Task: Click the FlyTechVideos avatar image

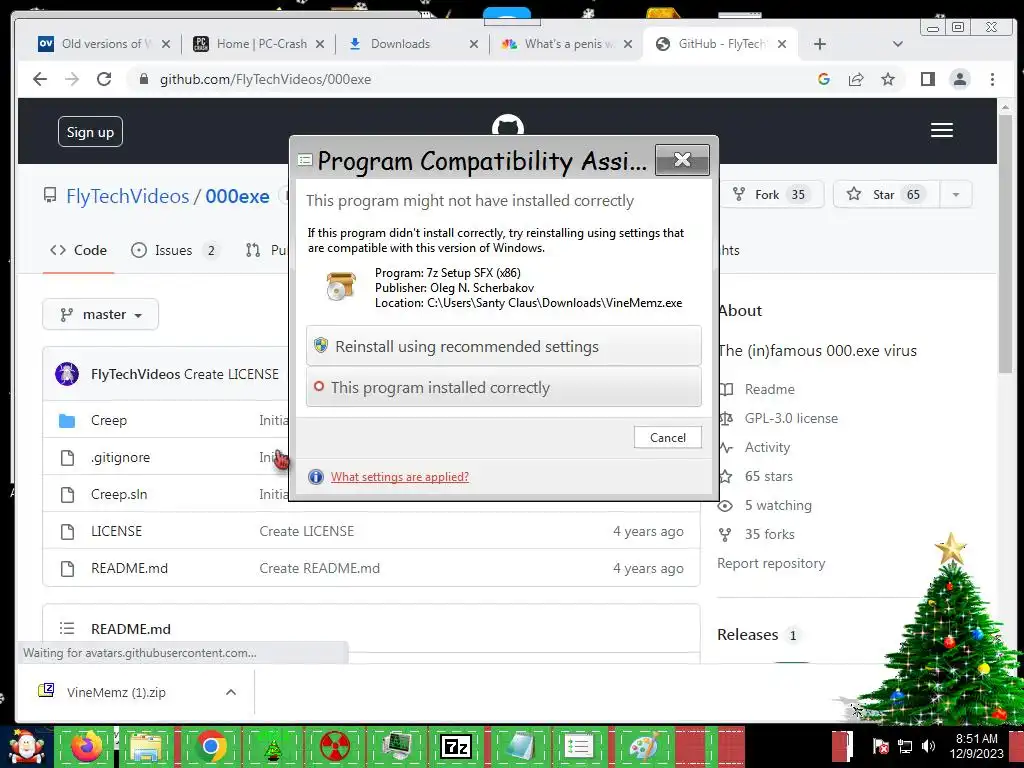Action: pos(67,374)
